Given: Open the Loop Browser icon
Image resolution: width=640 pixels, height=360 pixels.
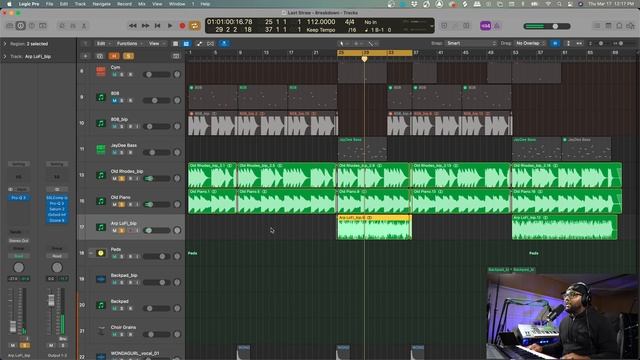Looking at the screenshot, I should pos(619,26).
